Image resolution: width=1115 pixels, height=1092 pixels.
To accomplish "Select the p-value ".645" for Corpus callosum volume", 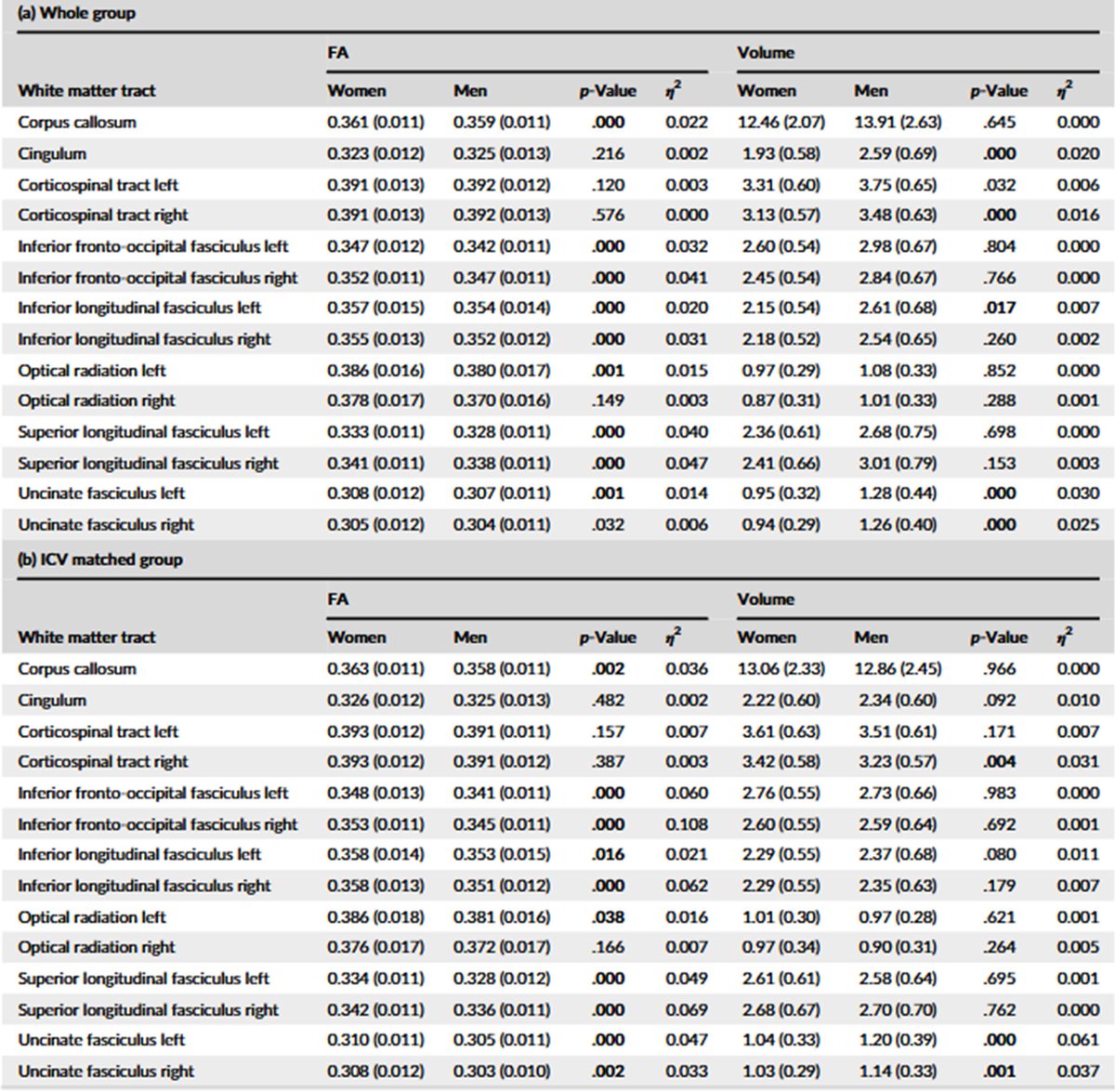I will tap(1000, 122).
